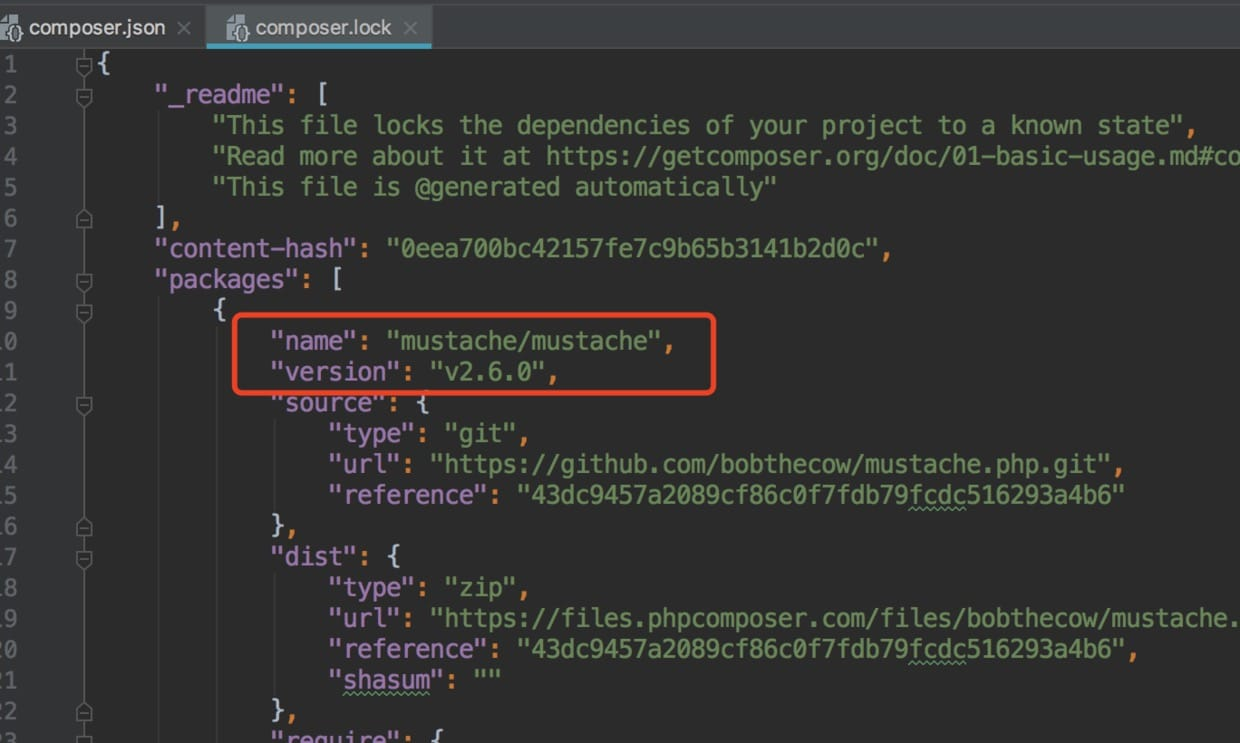Select the composer.lock tab
This screenshot has width=1240, height=743.
318,27
